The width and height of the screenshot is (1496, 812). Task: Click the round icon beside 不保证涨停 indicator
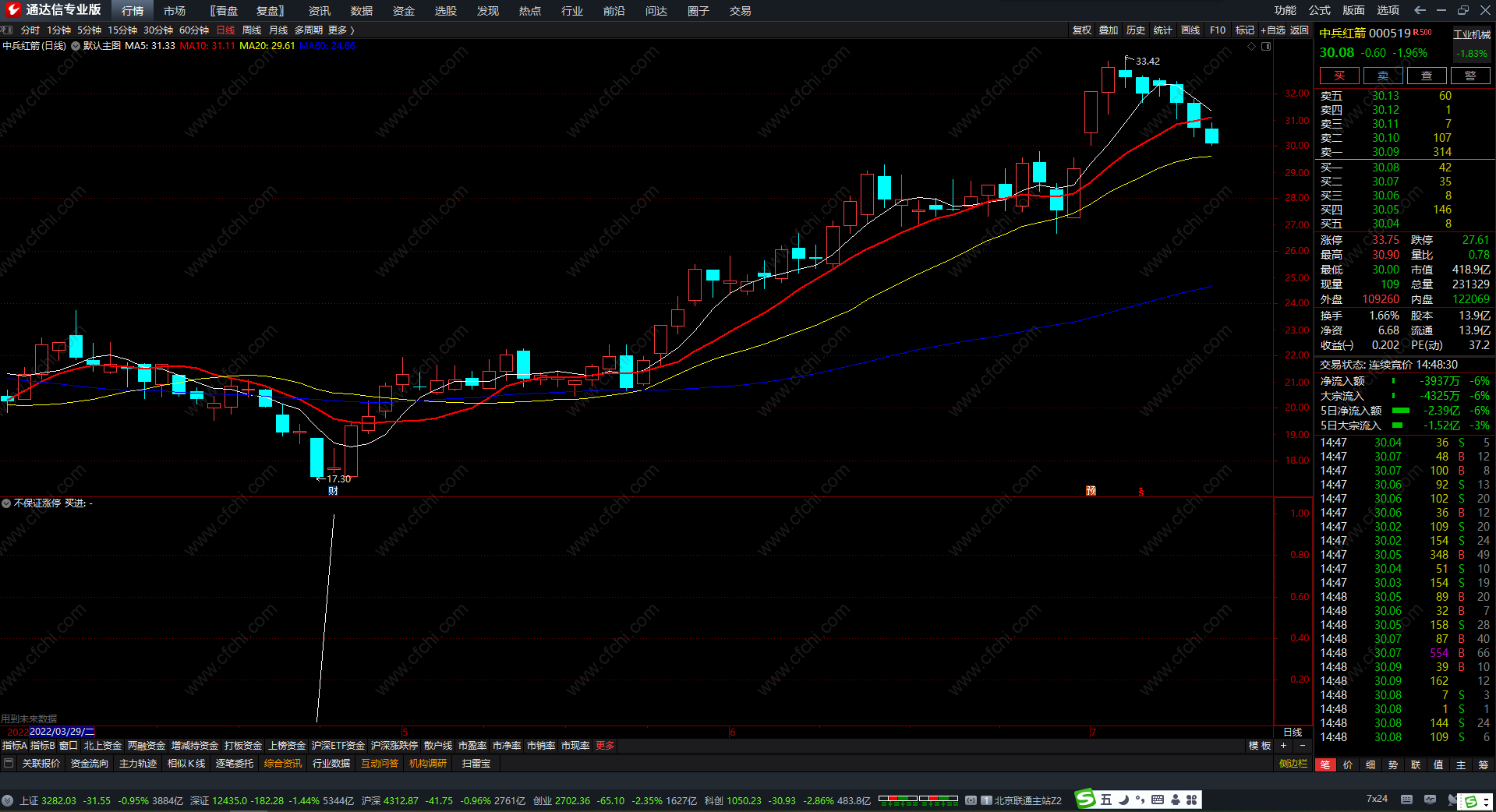click(6, 503)
